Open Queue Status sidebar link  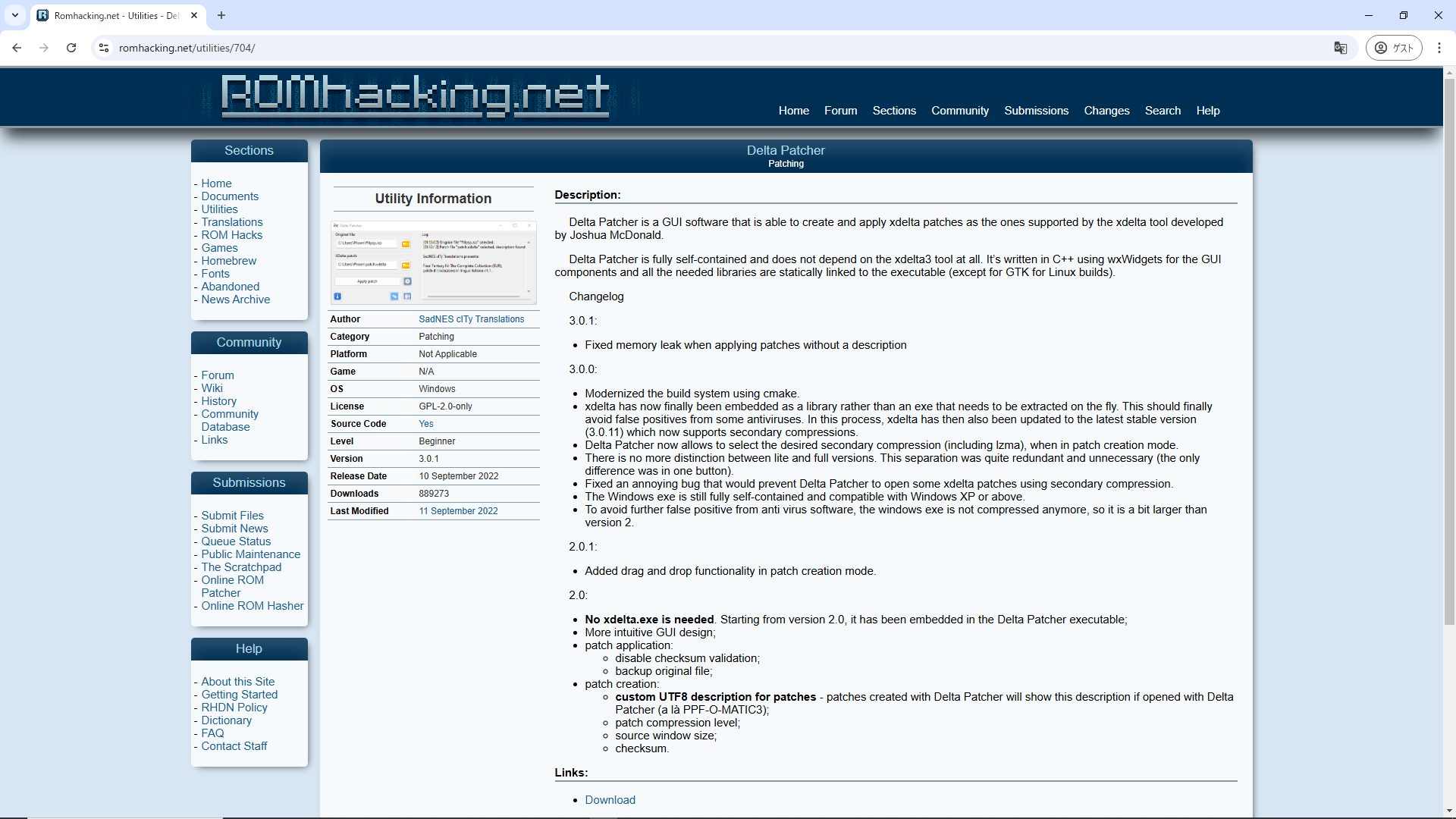pos(236,541)
